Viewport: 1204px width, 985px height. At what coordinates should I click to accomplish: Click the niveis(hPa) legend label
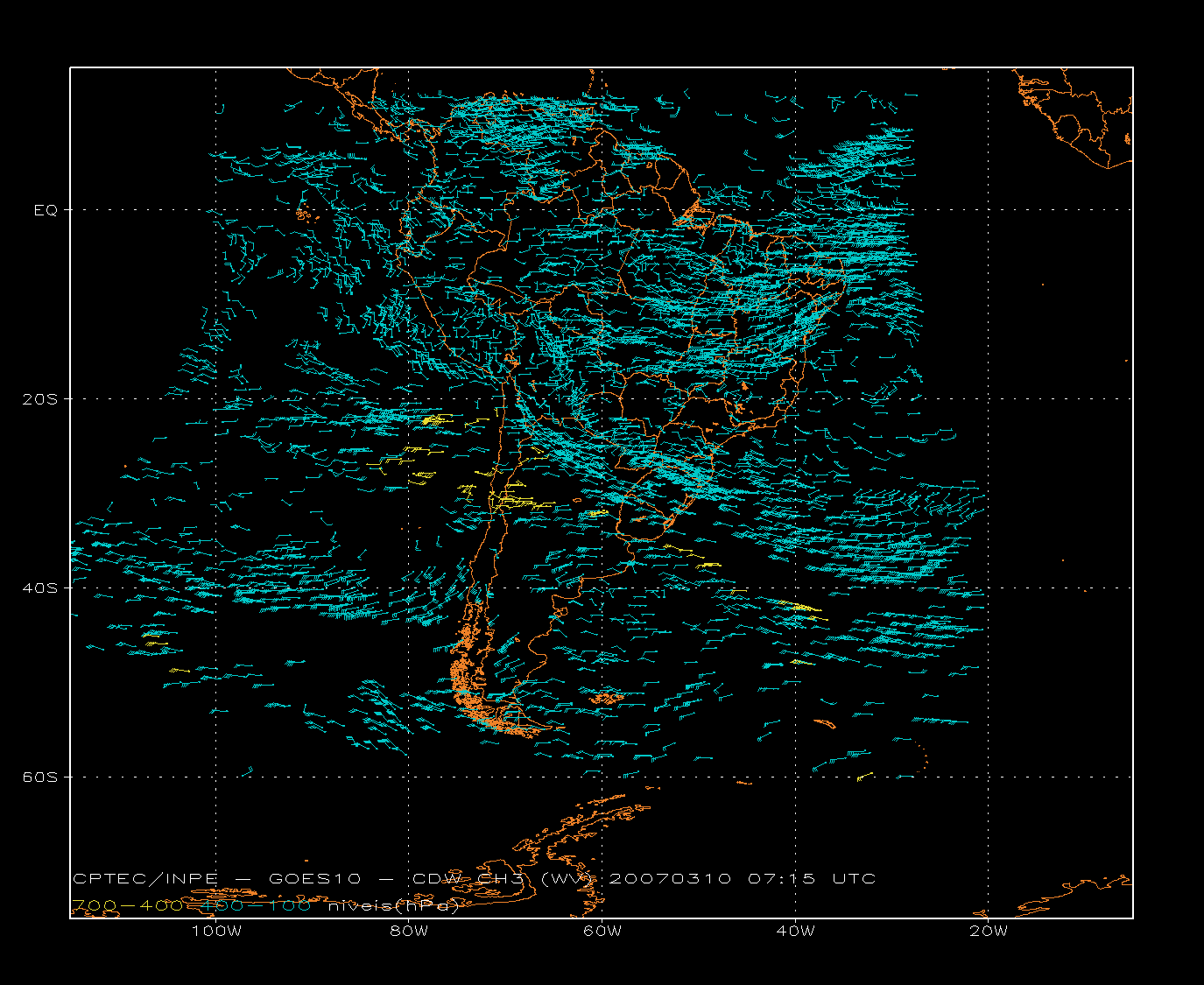click(394, 905)
